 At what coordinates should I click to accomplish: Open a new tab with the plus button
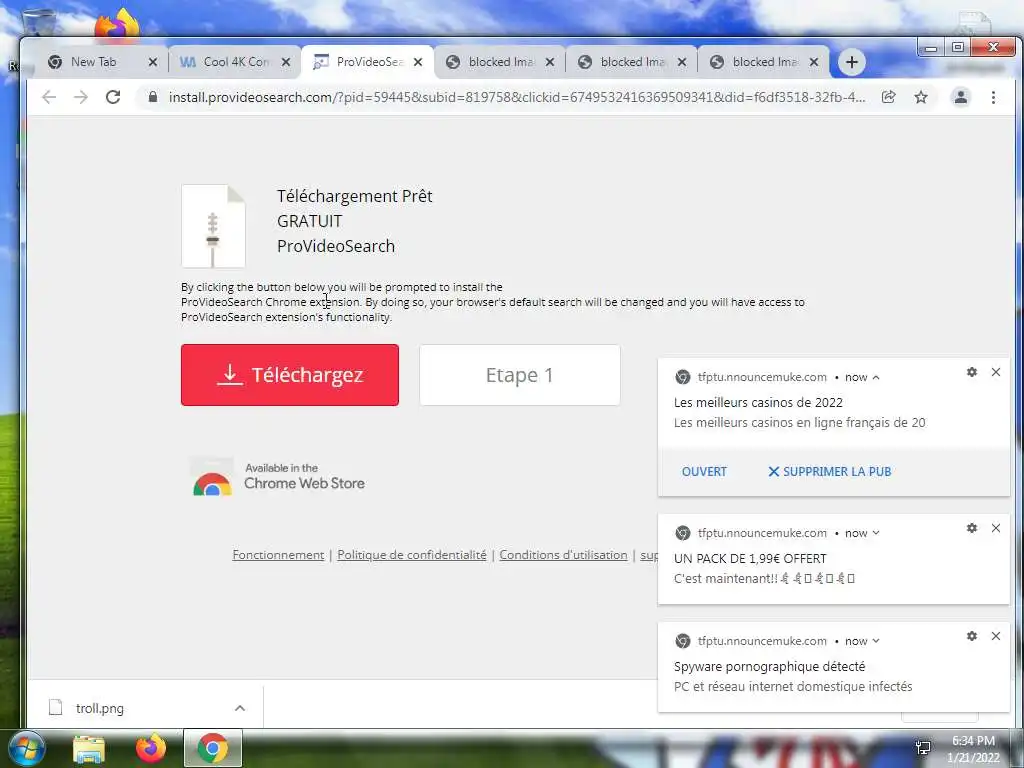click(x=852, y=62)
